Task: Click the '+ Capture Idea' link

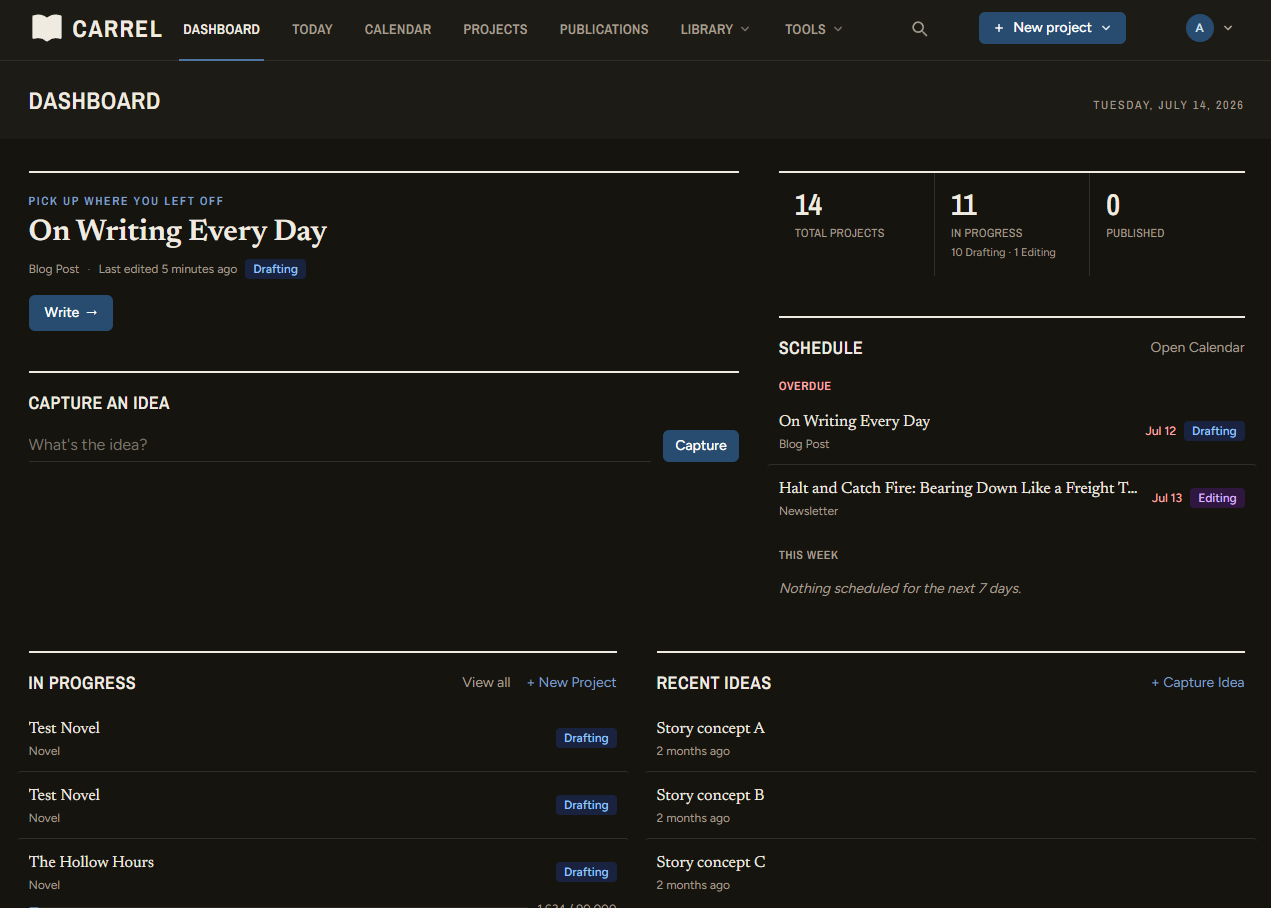Action: coord(1198,682)
